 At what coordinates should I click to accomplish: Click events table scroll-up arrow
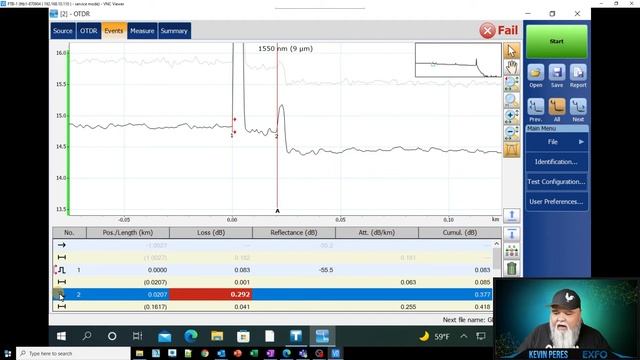click(x=496, y=244)
